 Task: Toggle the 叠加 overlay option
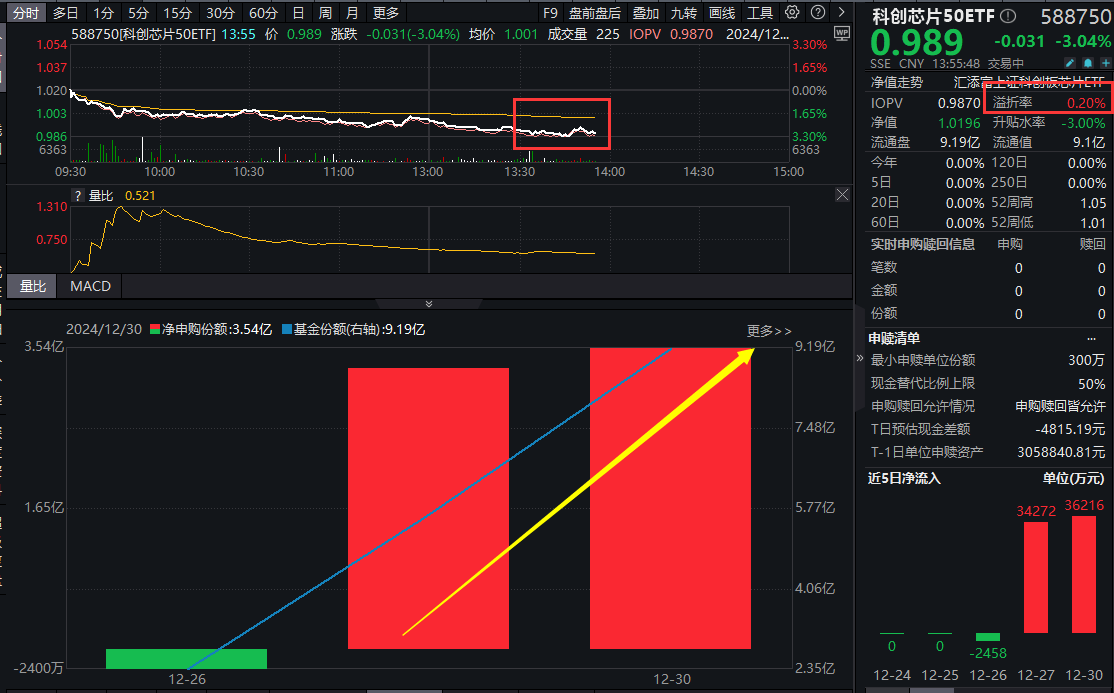646,13
